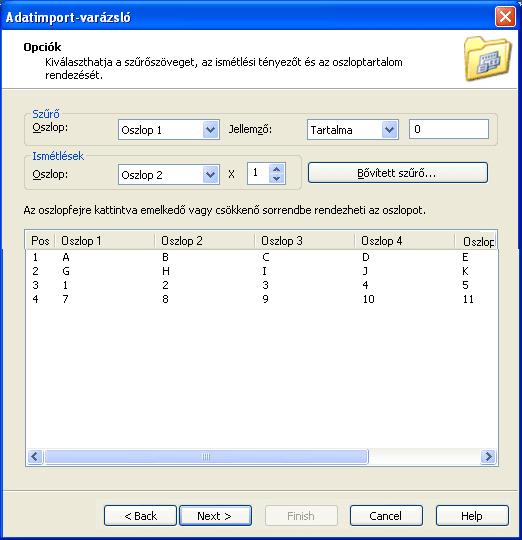Click the folder wizard icon in header

[x=487, y=59]
